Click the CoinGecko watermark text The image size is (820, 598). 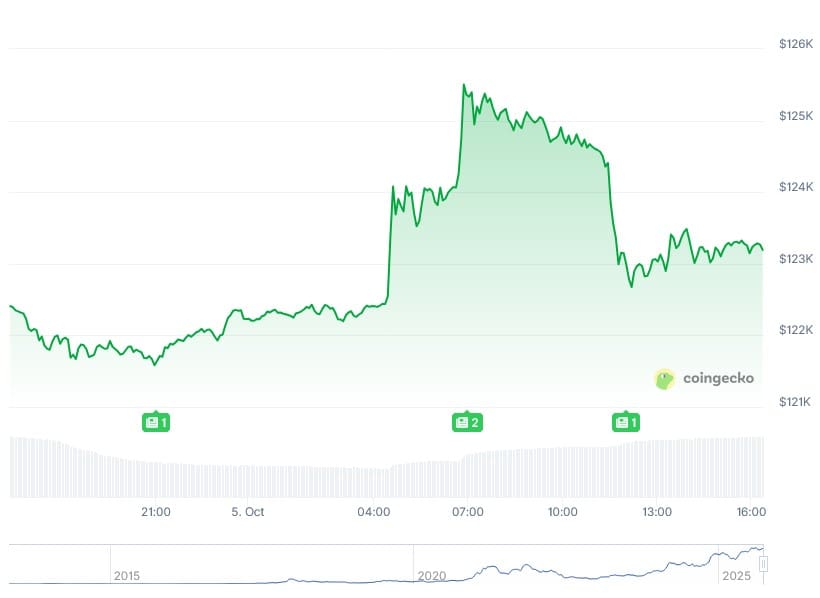(x=718, y=378)
